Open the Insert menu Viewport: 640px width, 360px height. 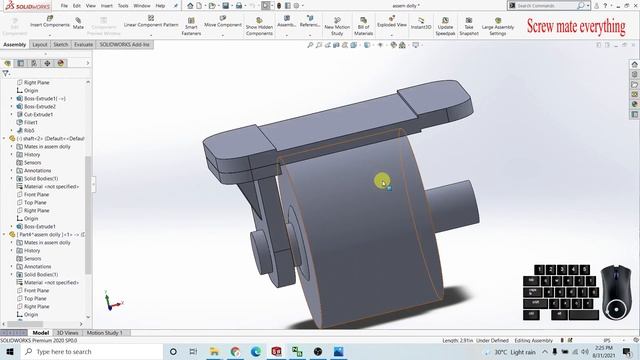(x=107, y=6)
